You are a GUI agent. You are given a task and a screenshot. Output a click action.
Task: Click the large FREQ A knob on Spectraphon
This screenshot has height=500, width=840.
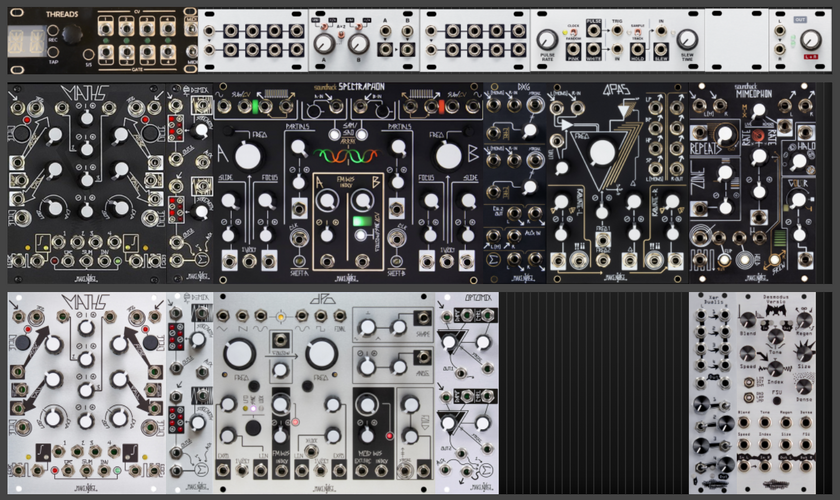click(x=248, y=156)
